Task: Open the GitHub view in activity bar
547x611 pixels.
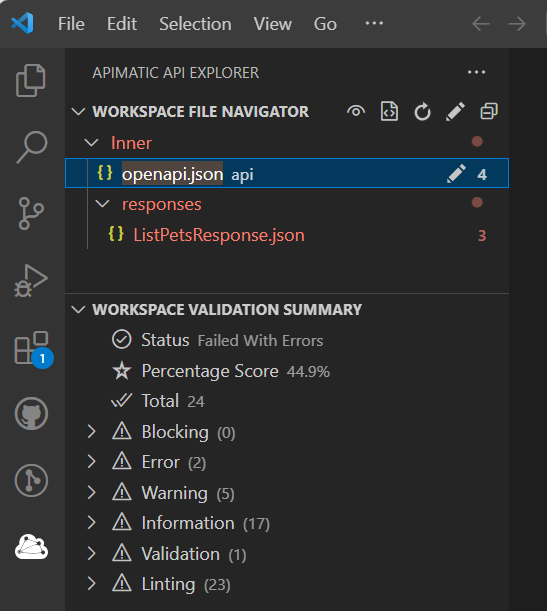Action: coord(31,413)
